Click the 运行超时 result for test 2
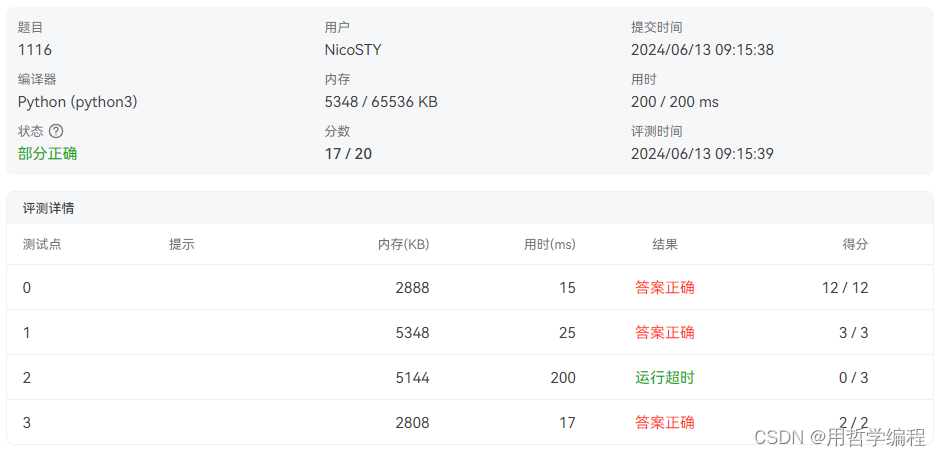 click(x=665, y=377)
